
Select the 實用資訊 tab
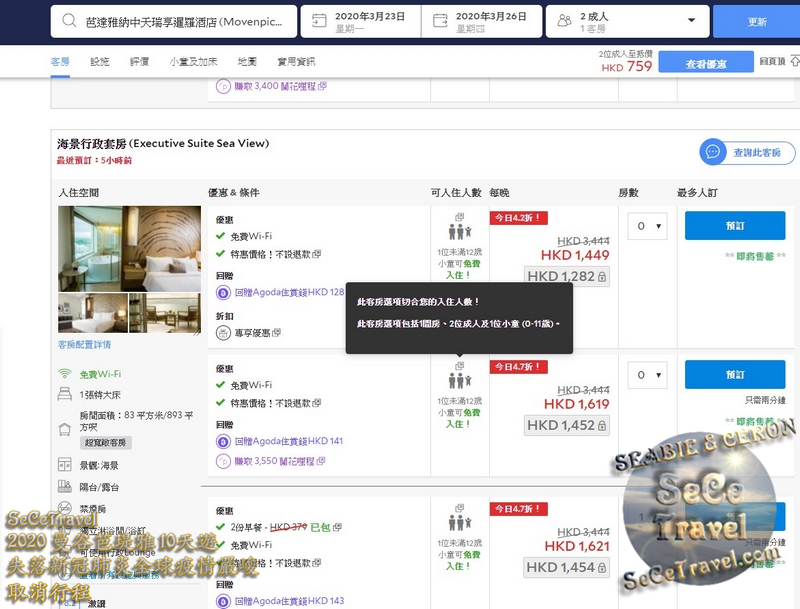(296, 62)
